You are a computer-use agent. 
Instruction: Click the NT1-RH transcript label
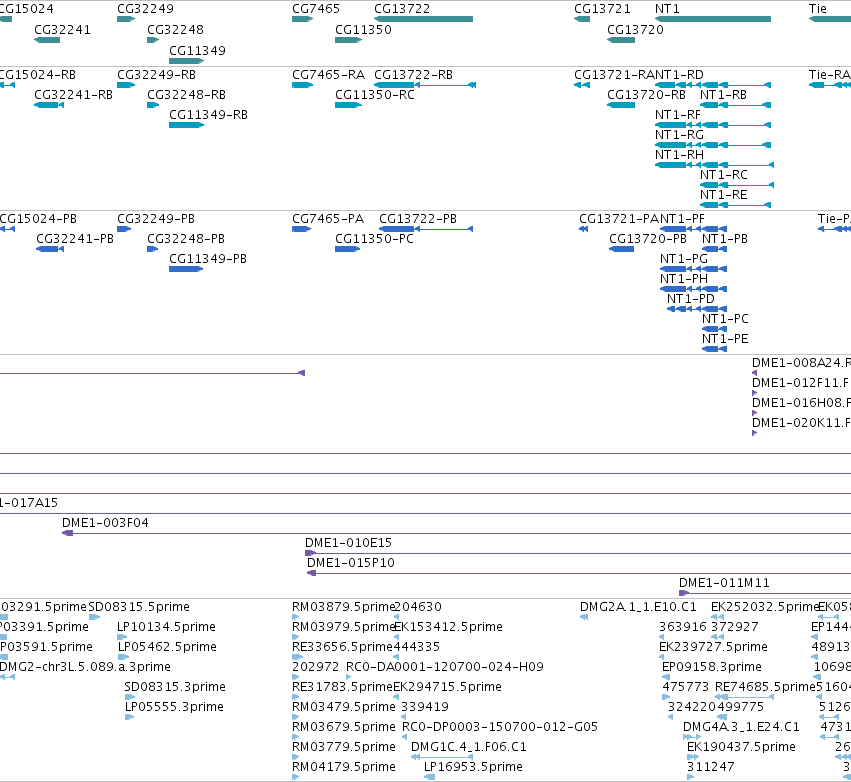679,155
